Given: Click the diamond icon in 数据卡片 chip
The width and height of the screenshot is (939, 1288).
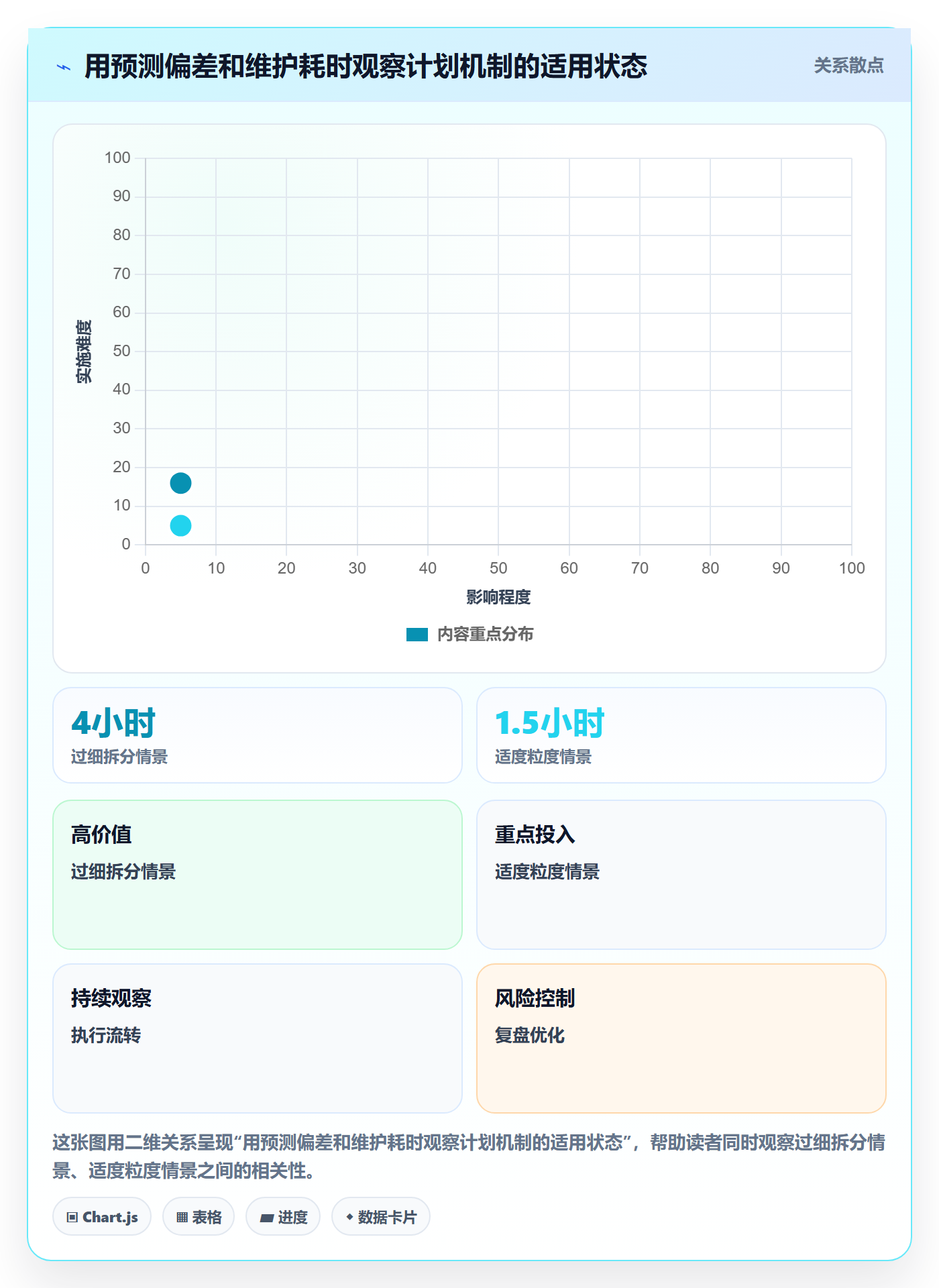Looking at the screenshot, I should coord(349,1217).
